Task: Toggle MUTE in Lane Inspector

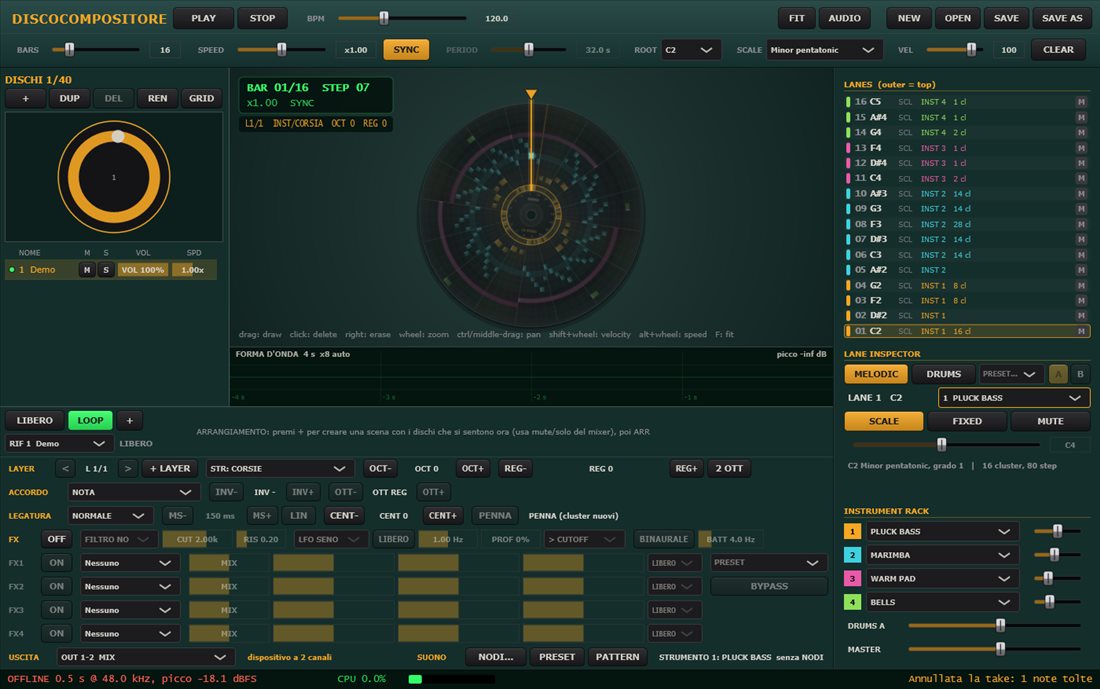Action: [1050, 421]
